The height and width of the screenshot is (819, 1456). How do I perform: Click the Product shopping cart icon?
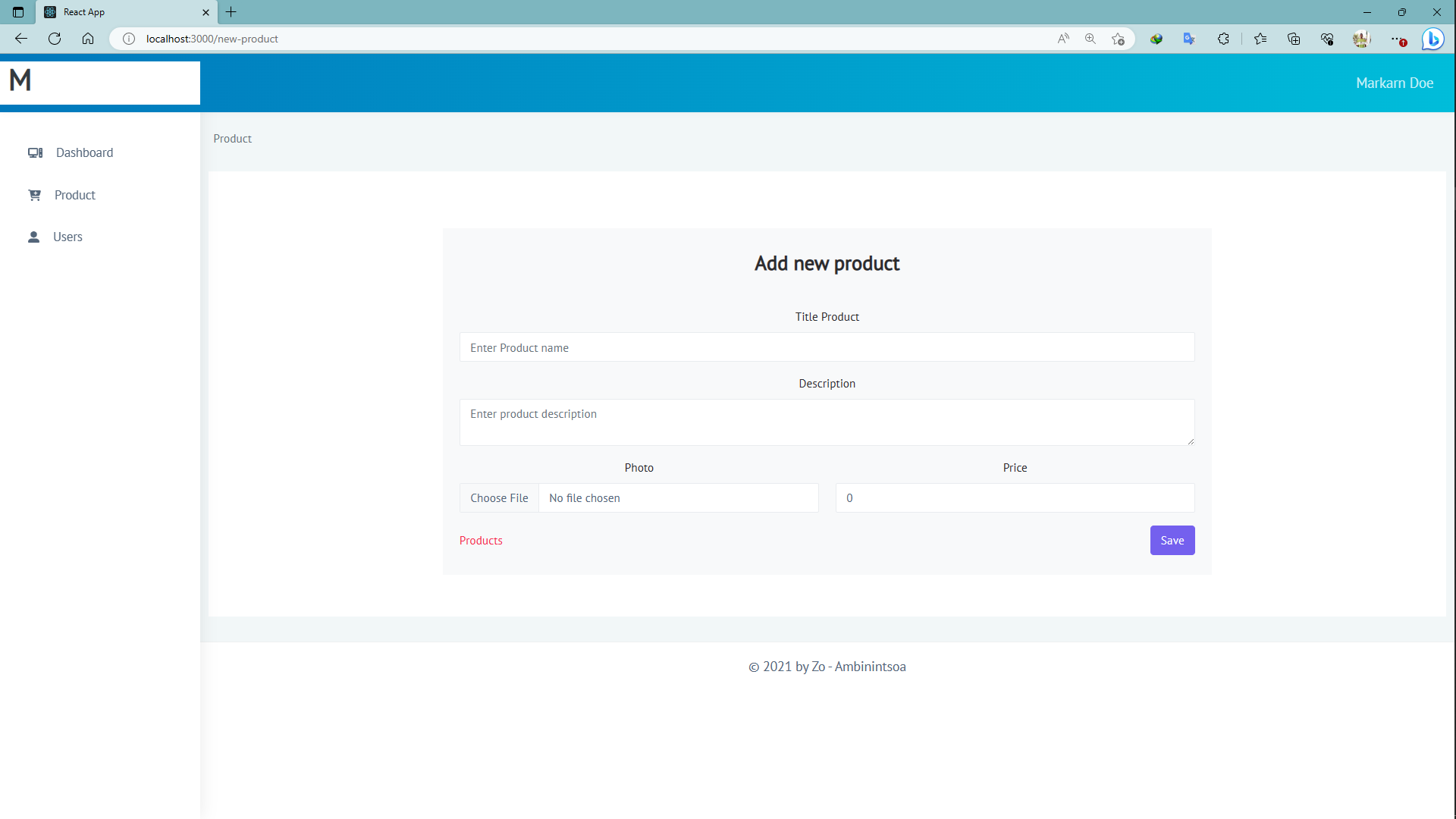point(35,195)
